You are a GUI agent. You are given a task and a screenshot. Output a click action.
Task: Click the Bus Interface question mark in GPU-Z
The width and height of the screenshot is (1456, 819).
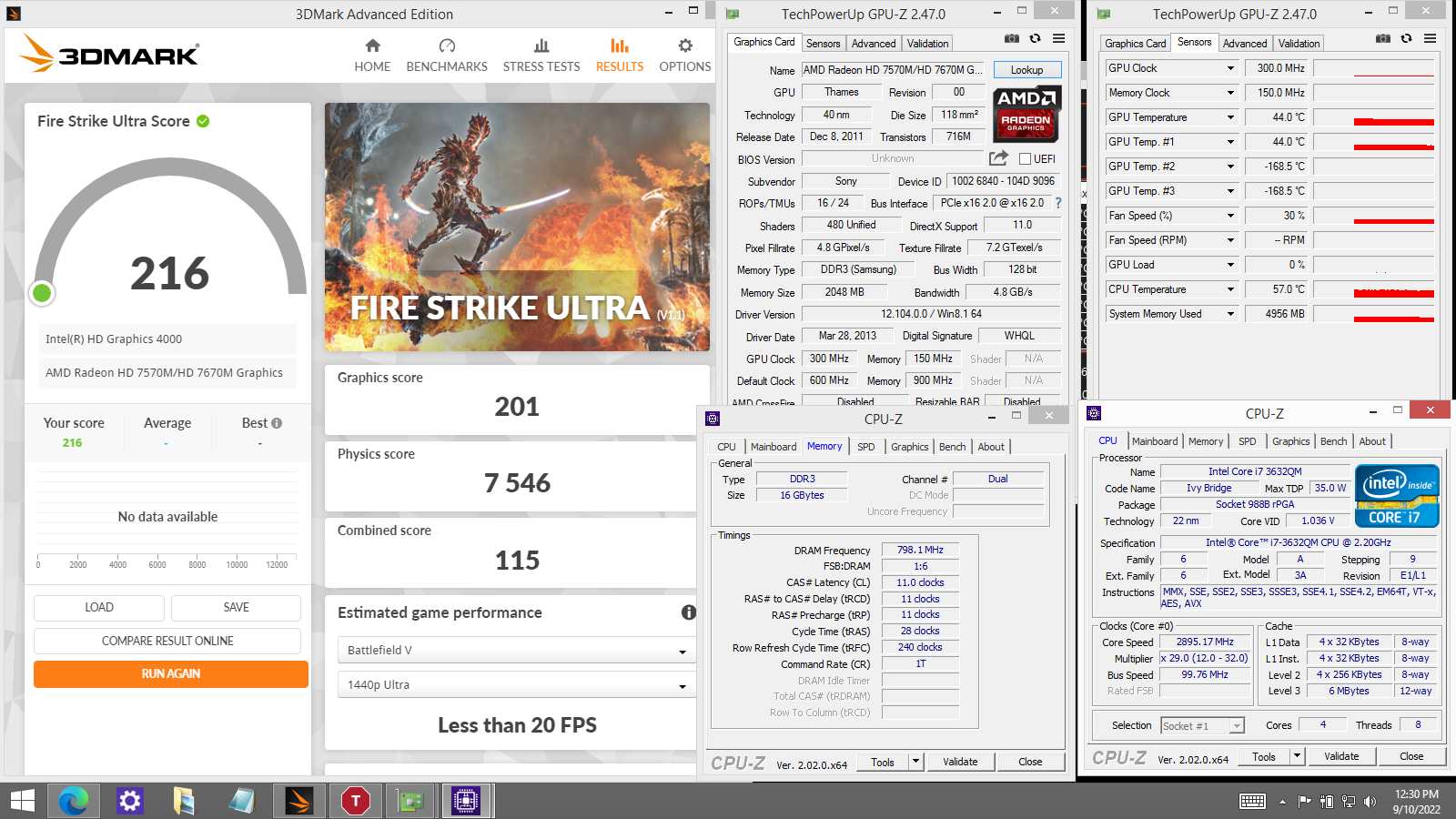click(1058, 203)
